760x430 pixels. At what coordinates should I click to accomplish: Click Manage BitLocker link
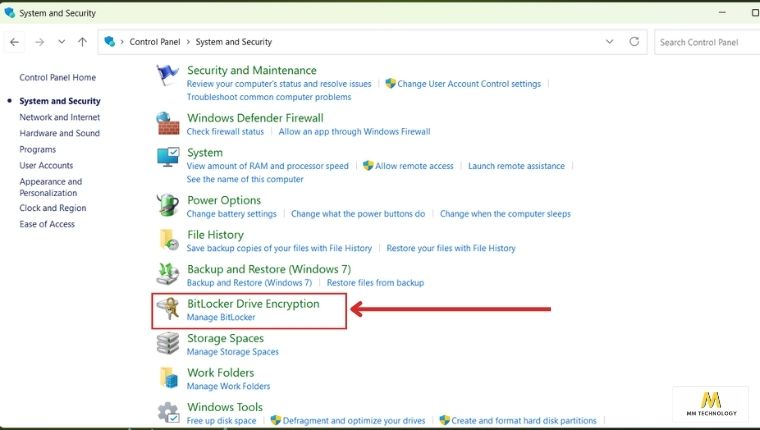point(221,317)
